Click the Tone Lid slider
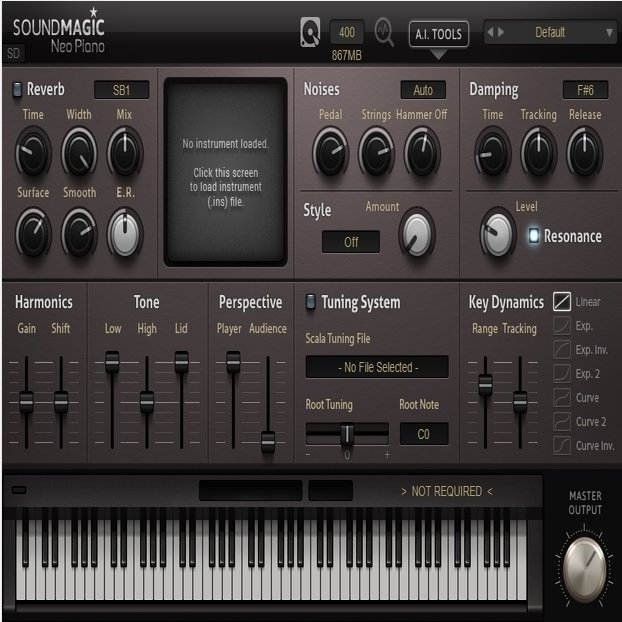This screenshot has height=622, width=622. tap(182, 361)
